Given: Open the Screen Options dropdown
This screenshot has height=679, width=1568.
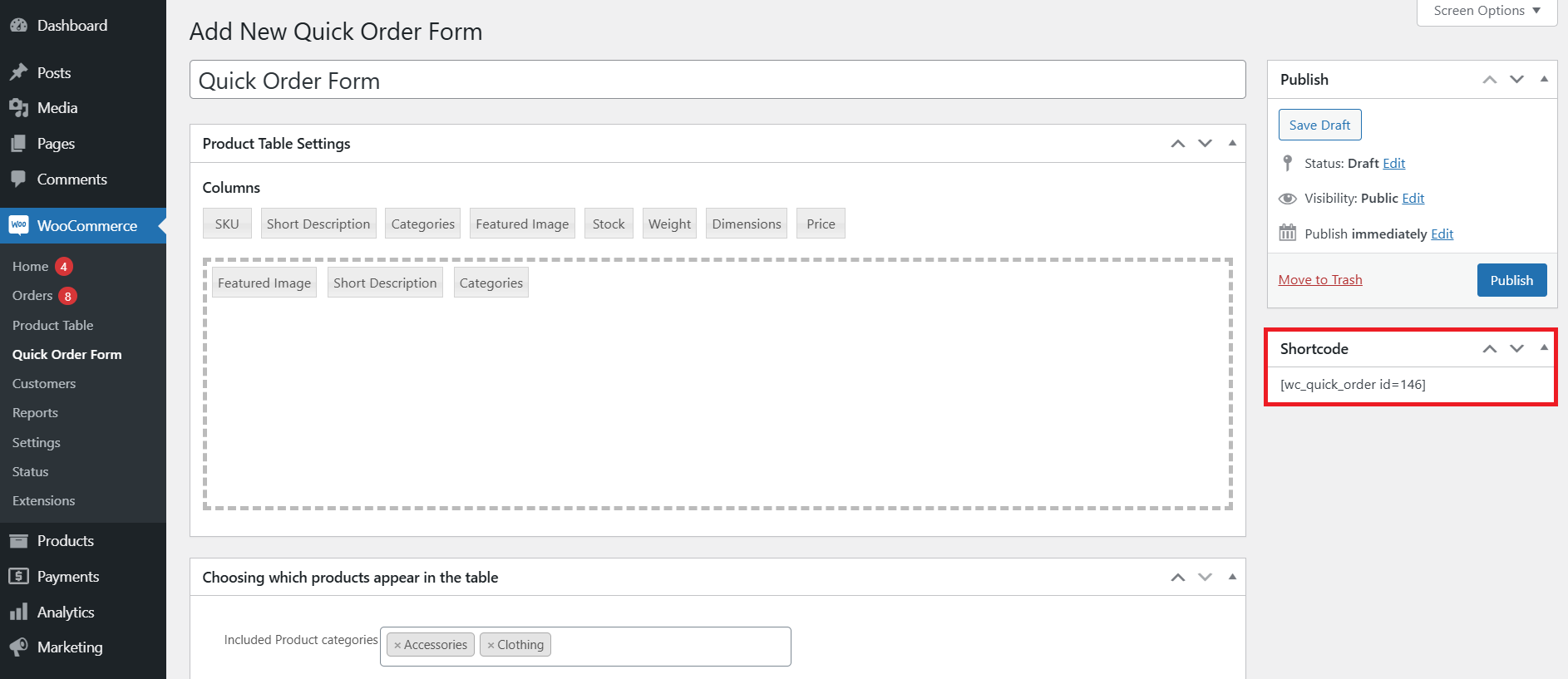Looking at the screenshot, I should [x=1487, y=12].
